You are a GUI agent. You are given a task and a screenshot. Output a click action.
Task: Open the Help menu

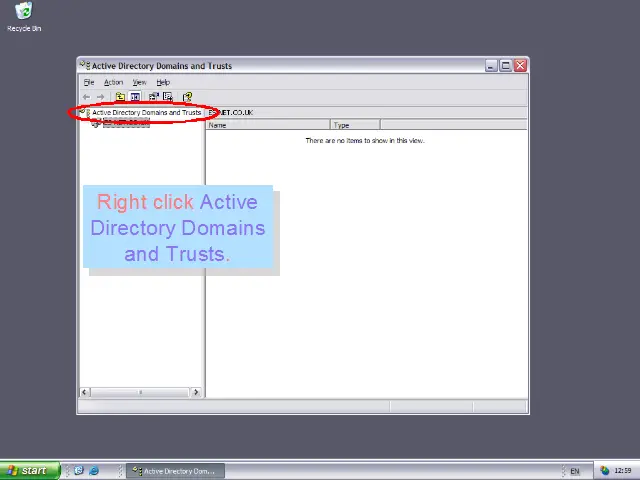point(163,82)
